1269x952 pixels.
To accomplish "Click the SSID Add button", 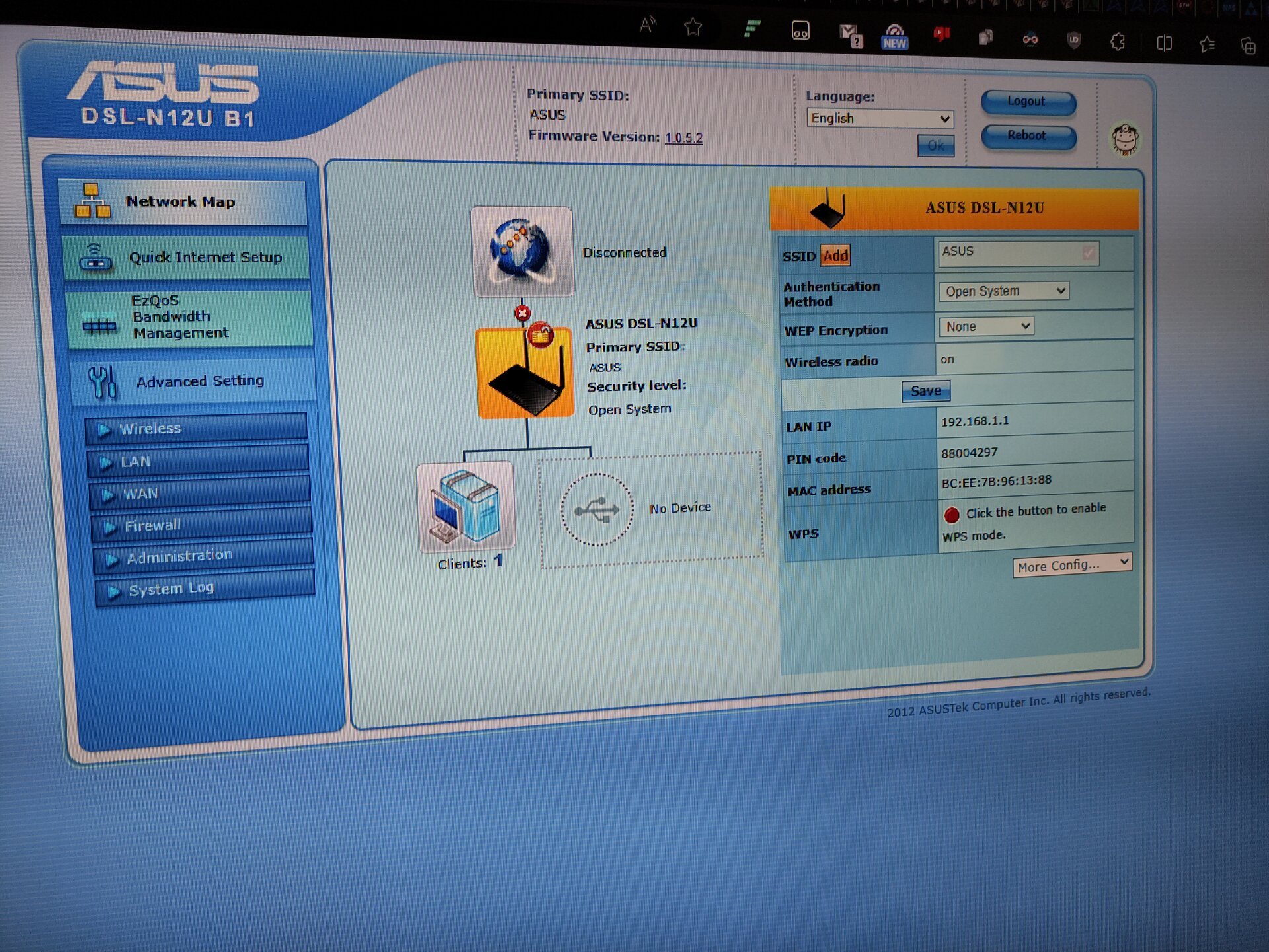I will 835,256.
